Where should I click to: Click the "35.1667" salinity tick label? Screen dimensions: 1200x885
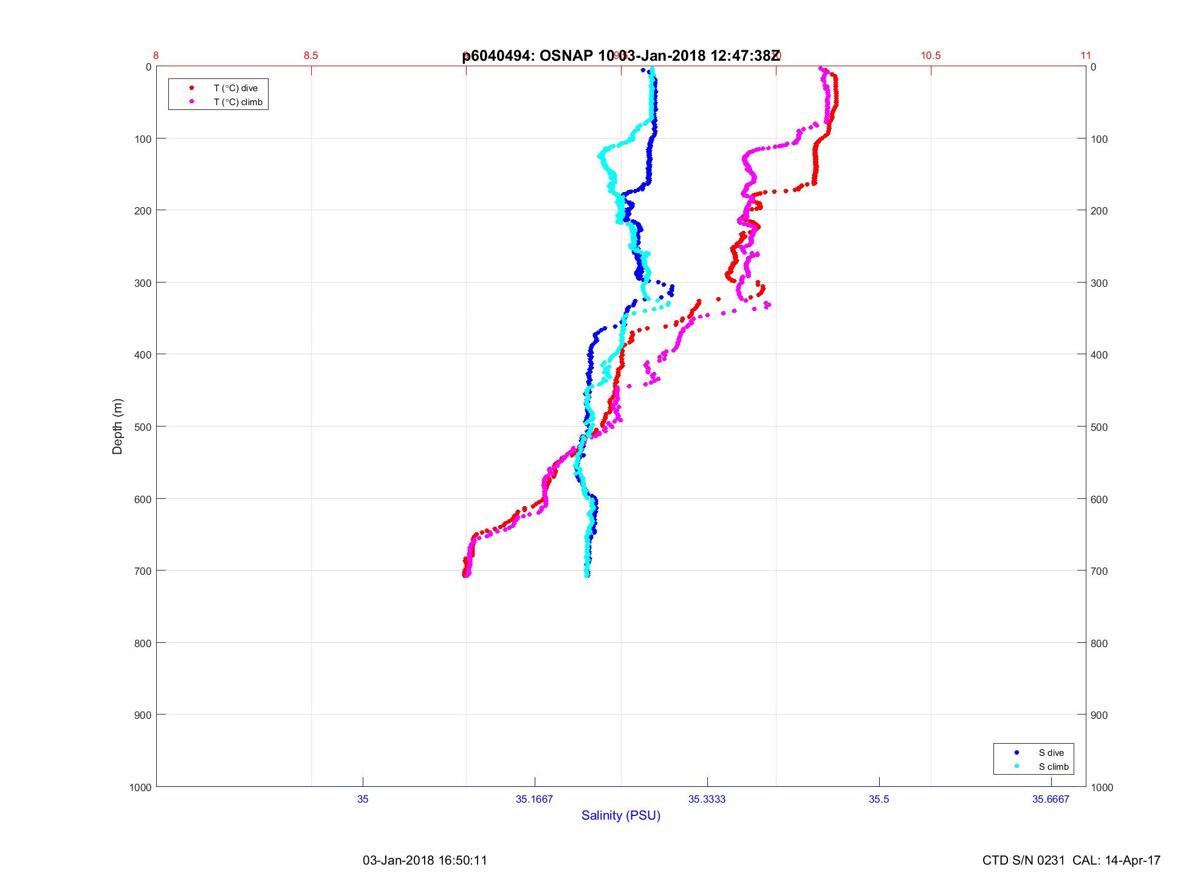[535, 798]
